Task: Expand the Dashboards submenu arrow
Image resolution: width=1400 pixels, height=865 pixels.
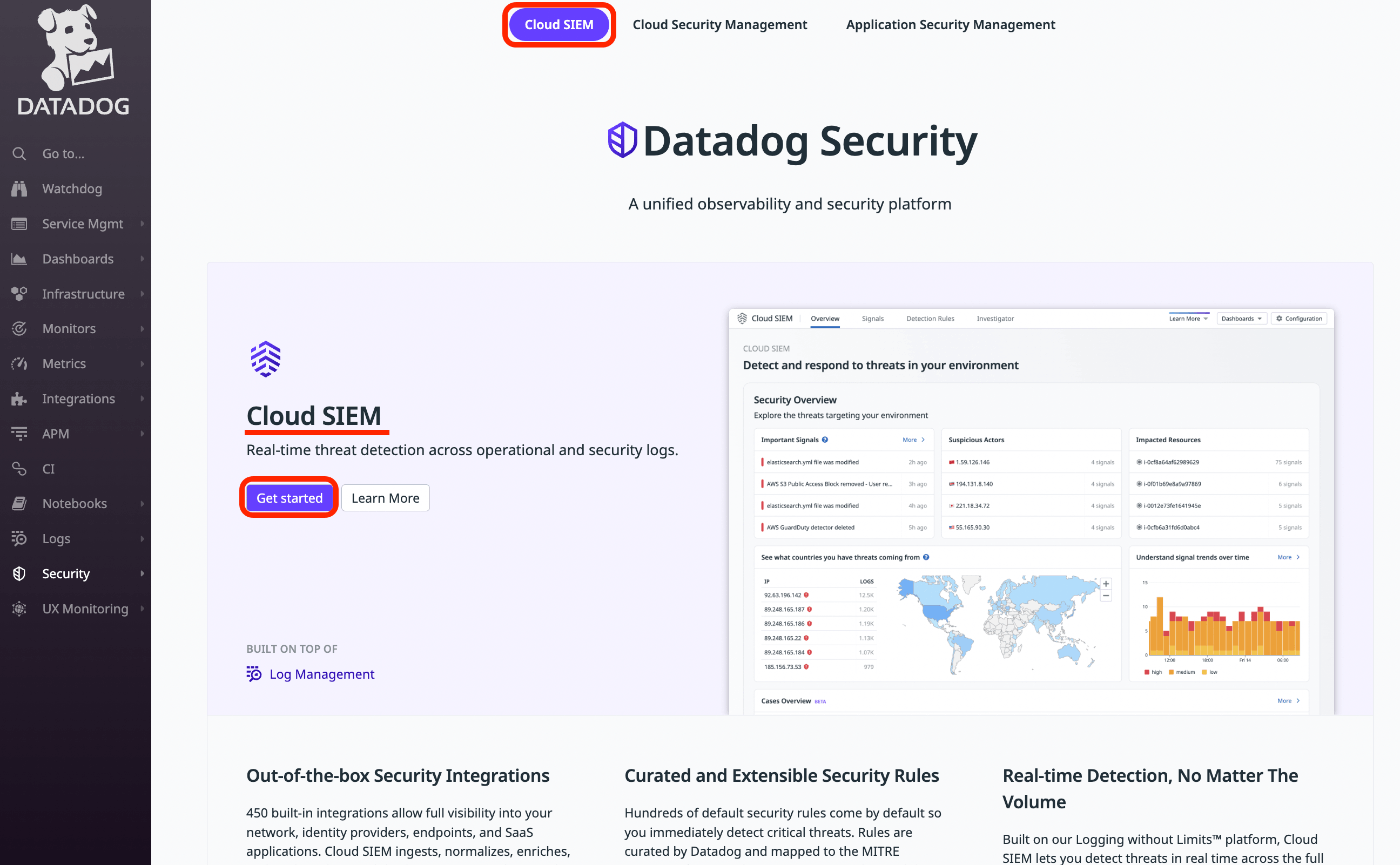Action: [x=143, y=259]
